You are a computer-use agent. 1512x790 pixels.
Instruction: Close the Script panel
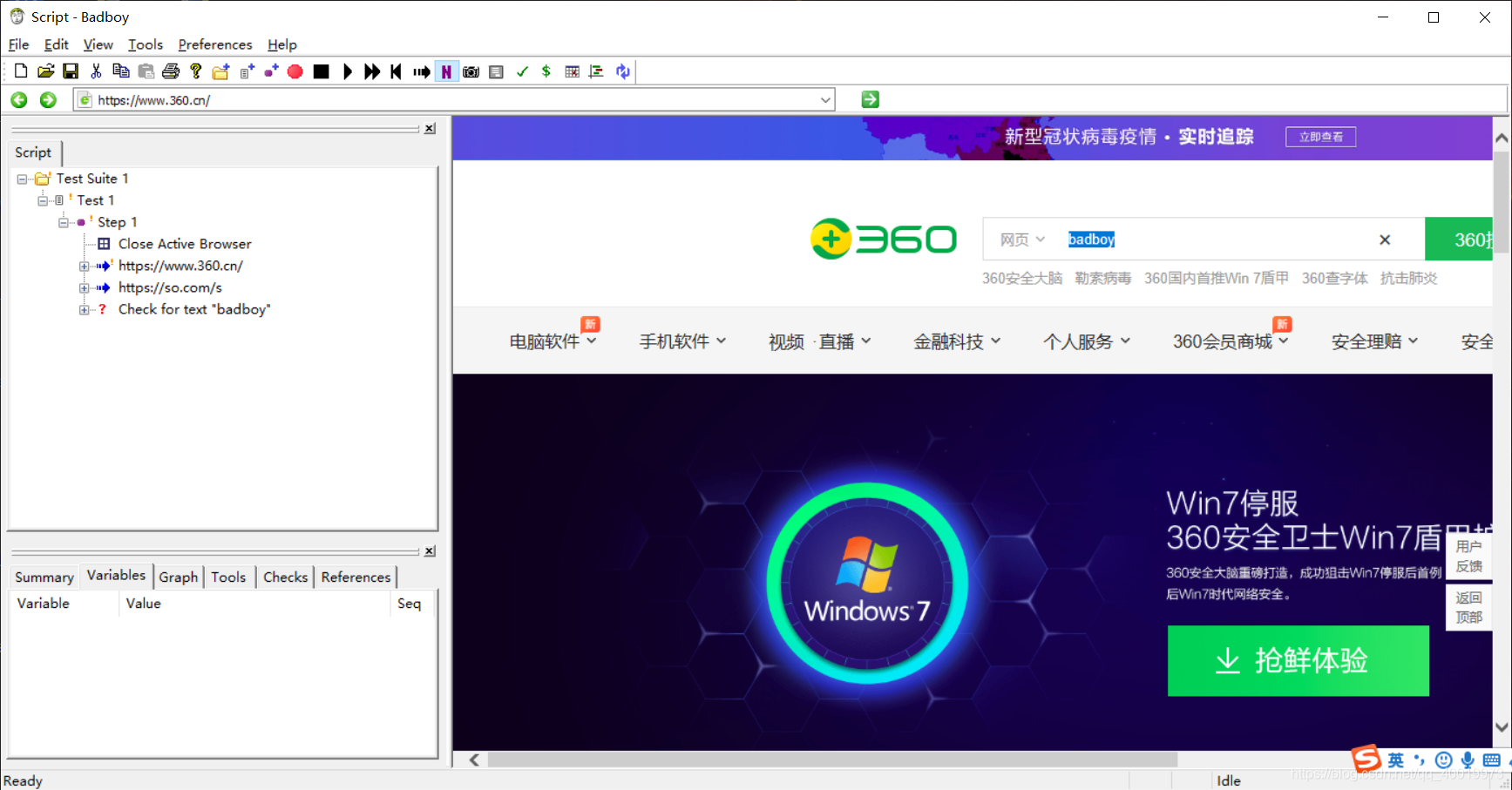(430, 129)
